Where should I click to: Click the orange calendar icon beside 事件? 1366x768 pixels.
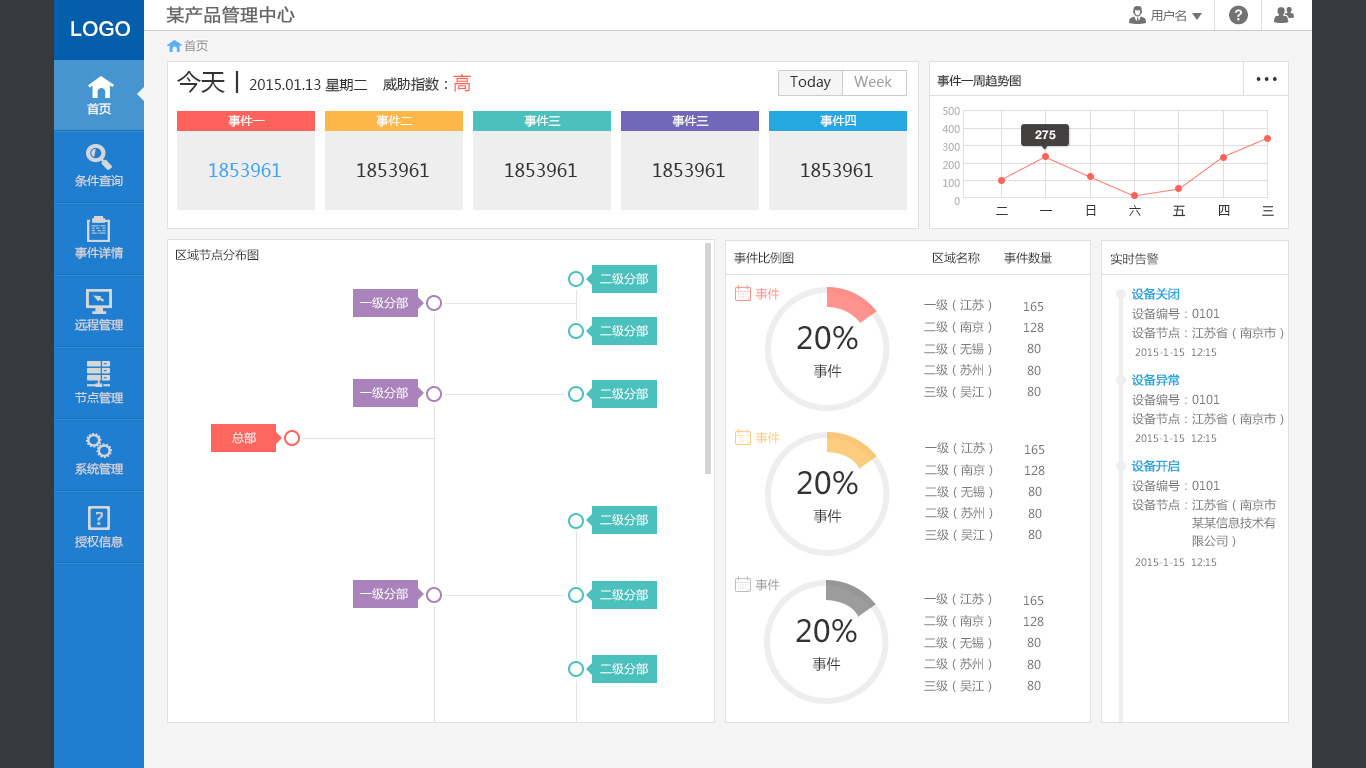(x=742, y=437)
